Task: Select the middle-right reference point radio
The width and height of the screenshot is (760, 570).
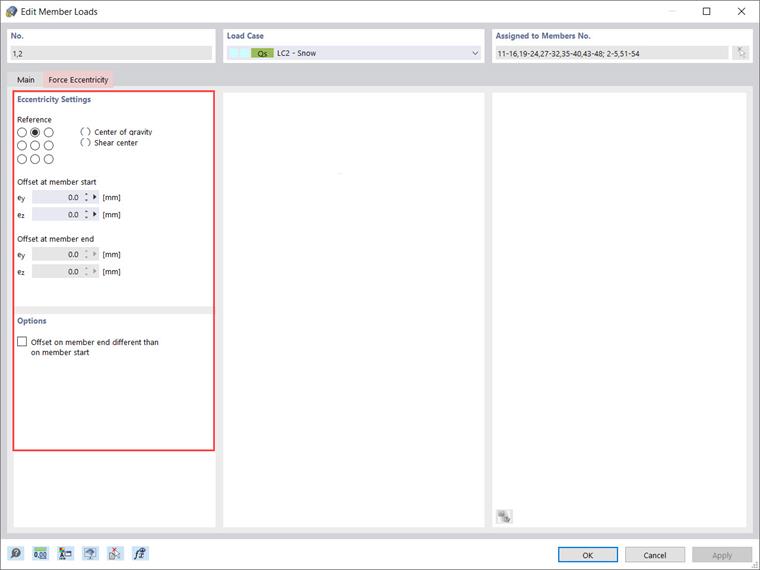Action: [48, 145]
